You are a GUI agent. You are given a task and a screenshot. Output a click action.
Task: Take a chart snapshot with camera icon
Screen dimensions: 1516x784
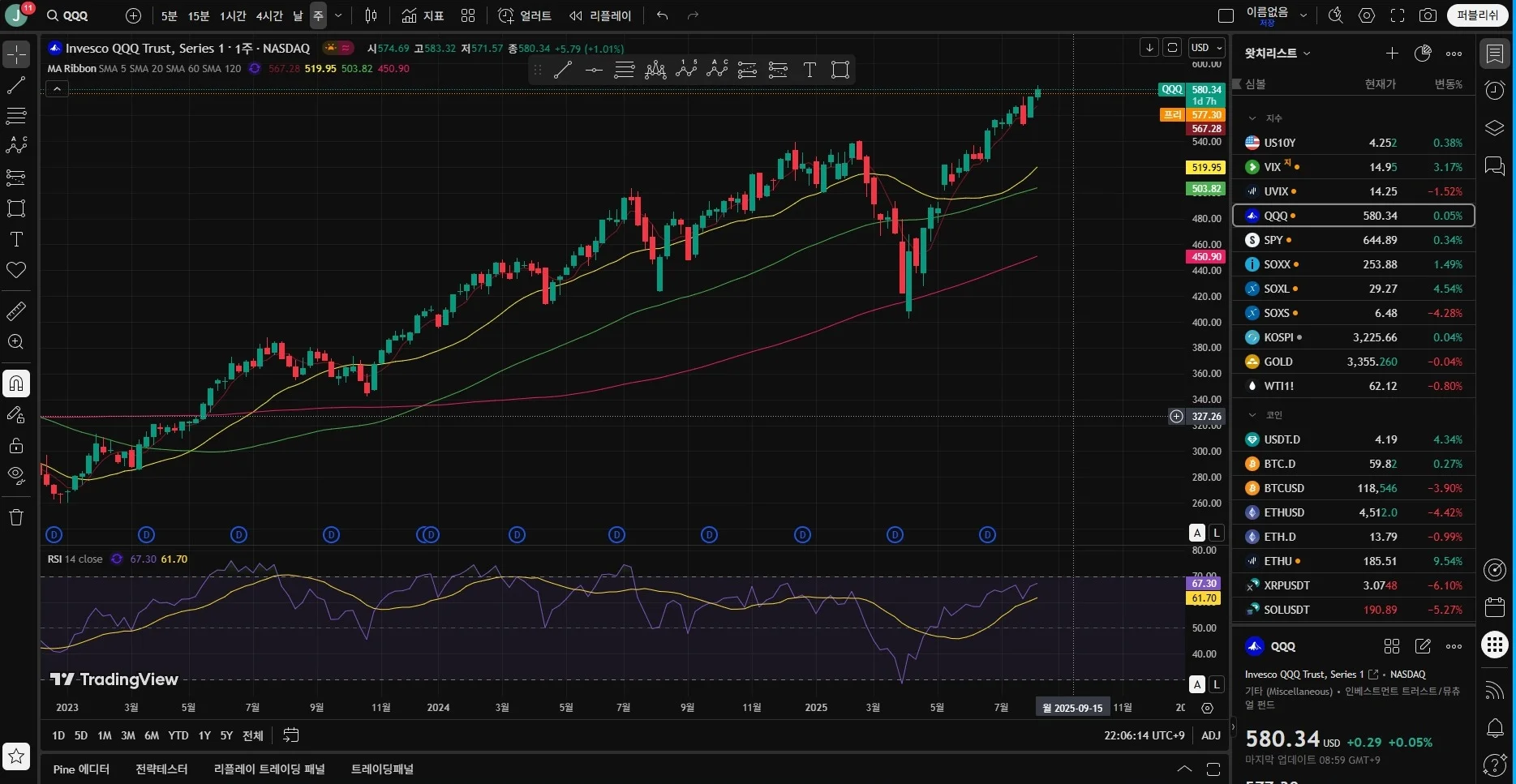[1428, 15]
